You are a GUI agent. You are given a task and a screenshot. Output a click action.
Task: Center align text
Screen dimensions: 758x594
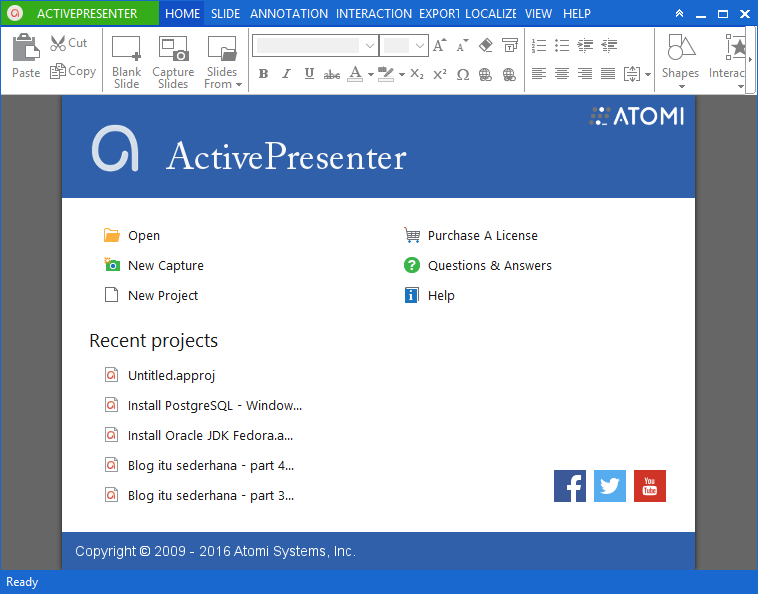(562, 73)
